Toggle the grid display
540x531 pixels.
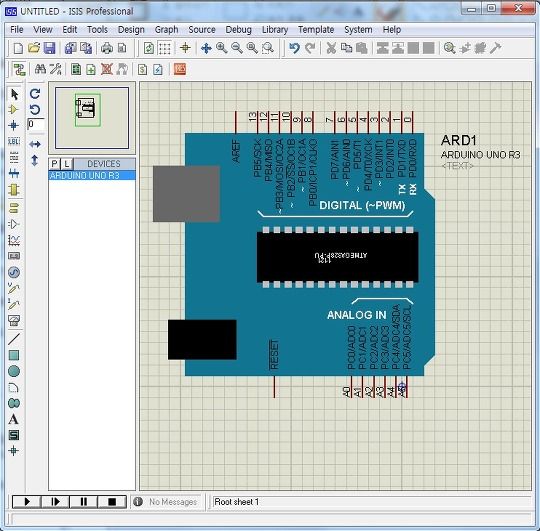164,48
